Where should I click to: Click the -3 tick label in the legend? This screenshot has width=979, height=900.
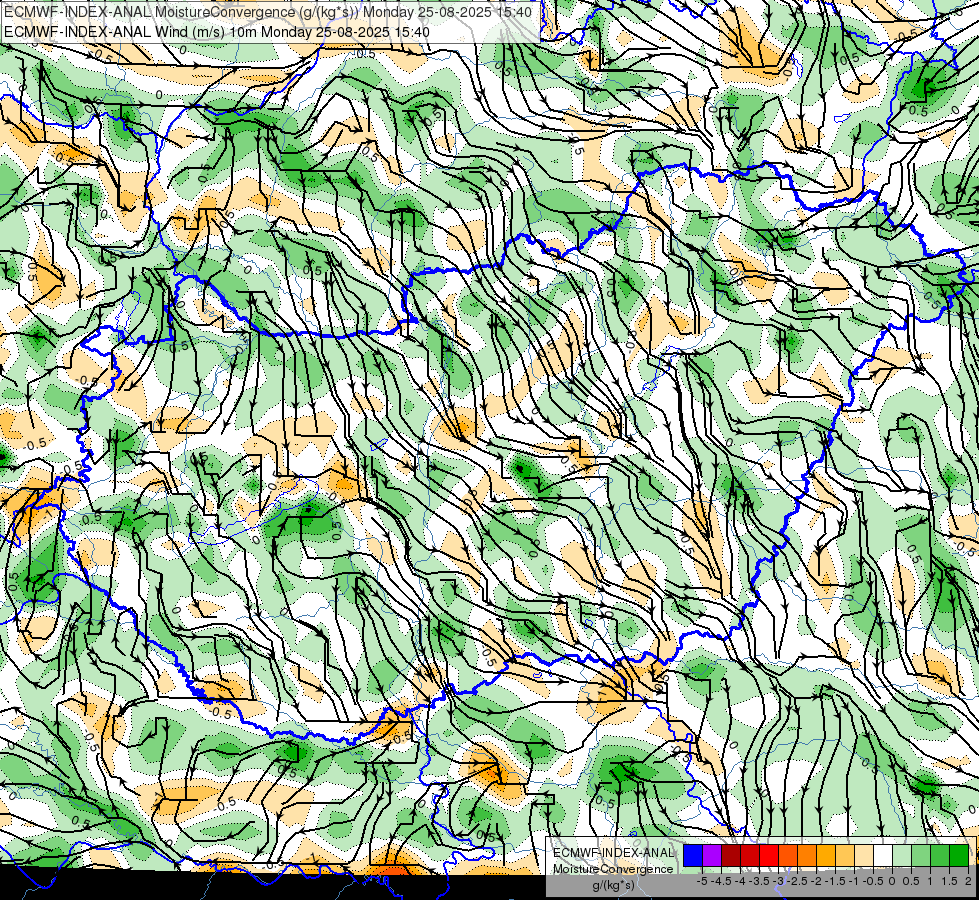coord(779,881)
